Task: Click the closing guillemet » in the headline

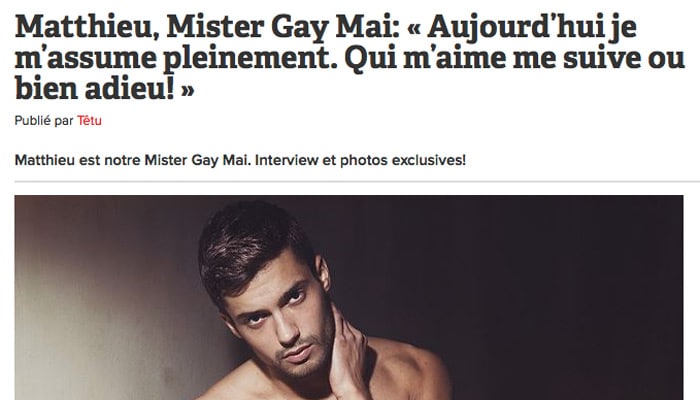Action: coord(188,91)
